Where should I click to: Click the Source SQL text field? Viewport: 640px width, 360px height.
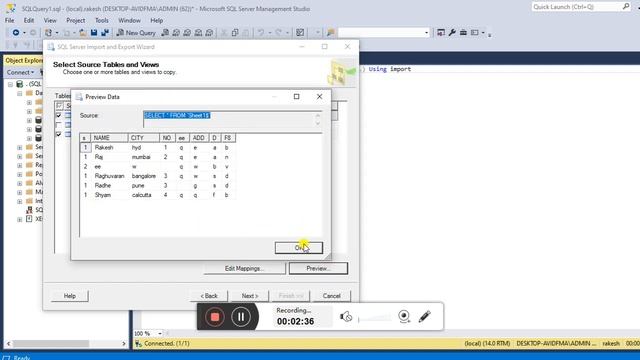coord(233,119)
